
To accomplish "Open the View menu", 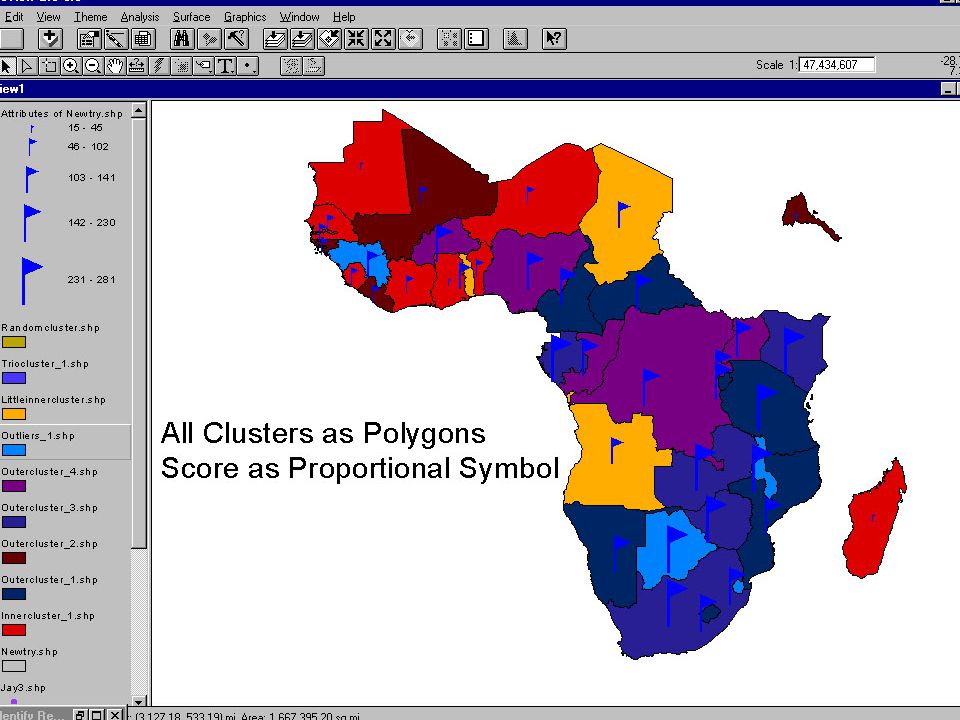I will click(48, 17).
